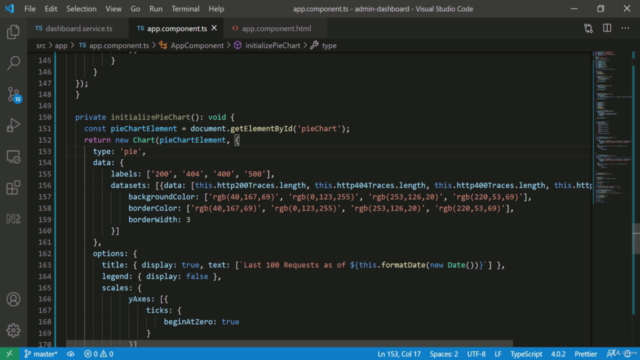Screen dimensions: 640x360
Task: Change indentation via Spaces: 2
Action: click(x=444, y=354)
